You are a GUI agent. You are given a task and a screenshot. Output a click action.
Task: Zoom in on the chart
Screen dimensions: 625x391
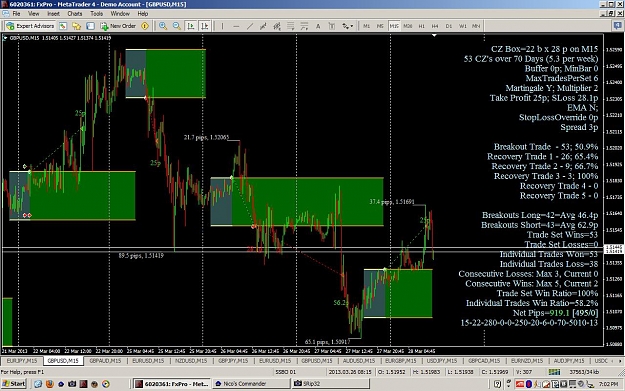pyautogui.click(x=163, y=26)
